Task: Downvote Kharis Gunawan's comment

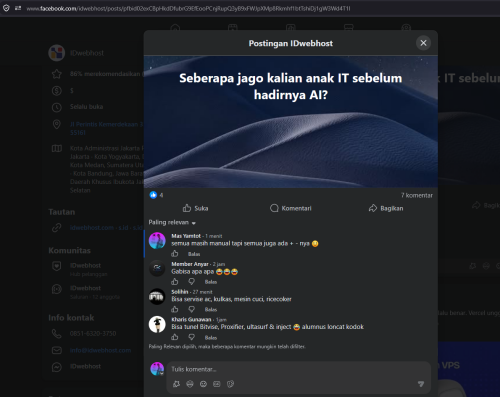Action: (191, 337)
